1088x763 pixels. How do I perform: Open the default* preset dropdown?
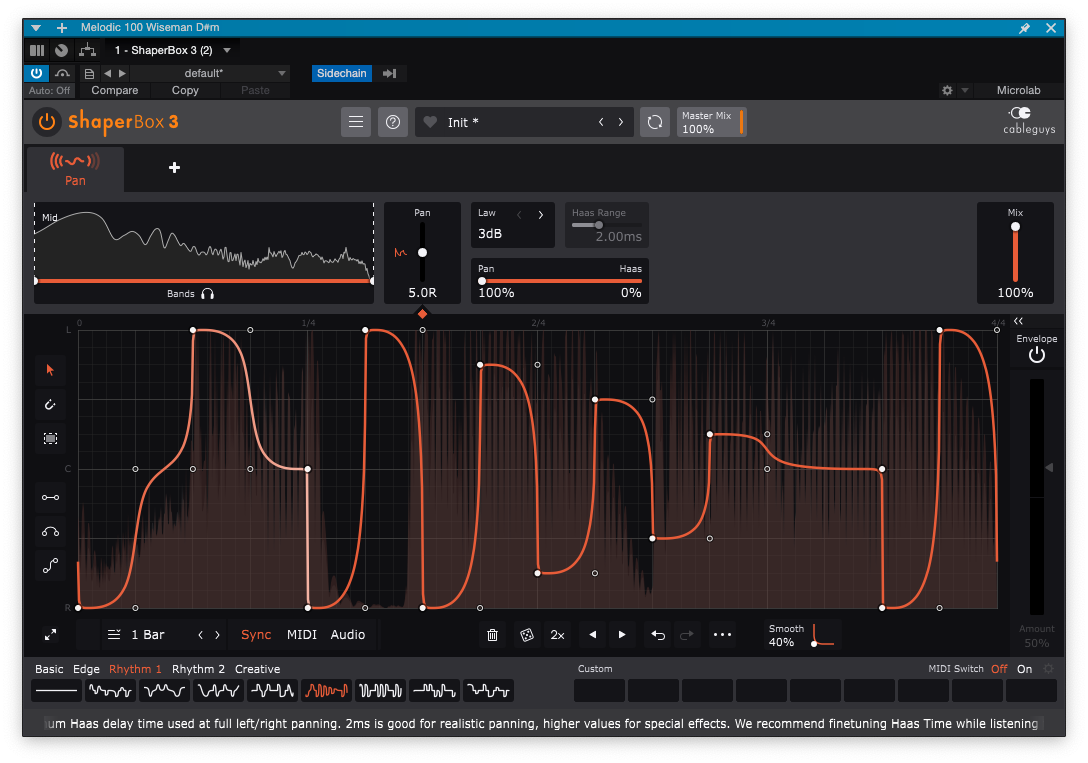click(x=210, y=73)
